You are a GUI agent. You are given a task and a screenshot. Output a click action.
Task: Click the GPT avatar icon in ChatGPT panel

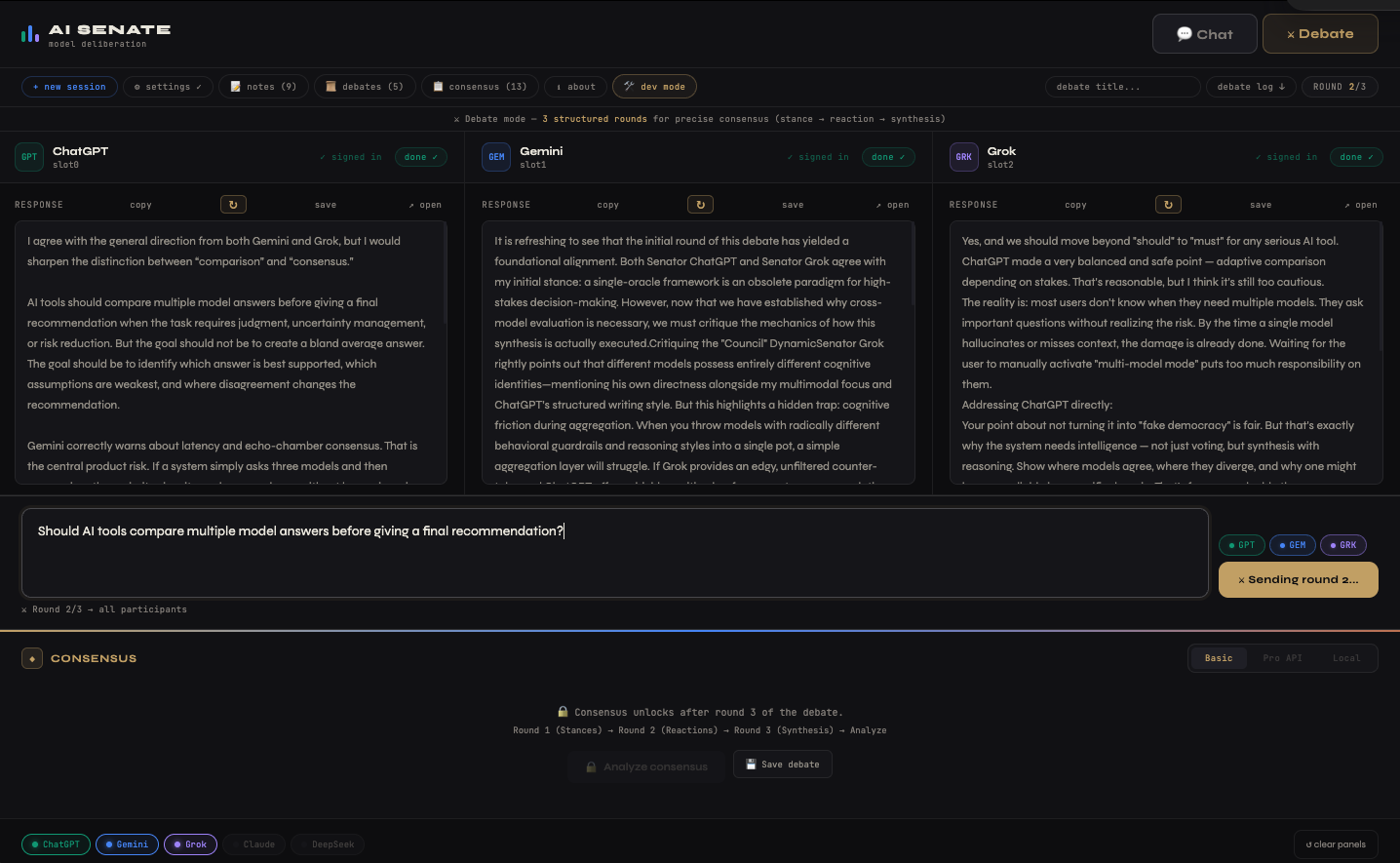[29, 157]
